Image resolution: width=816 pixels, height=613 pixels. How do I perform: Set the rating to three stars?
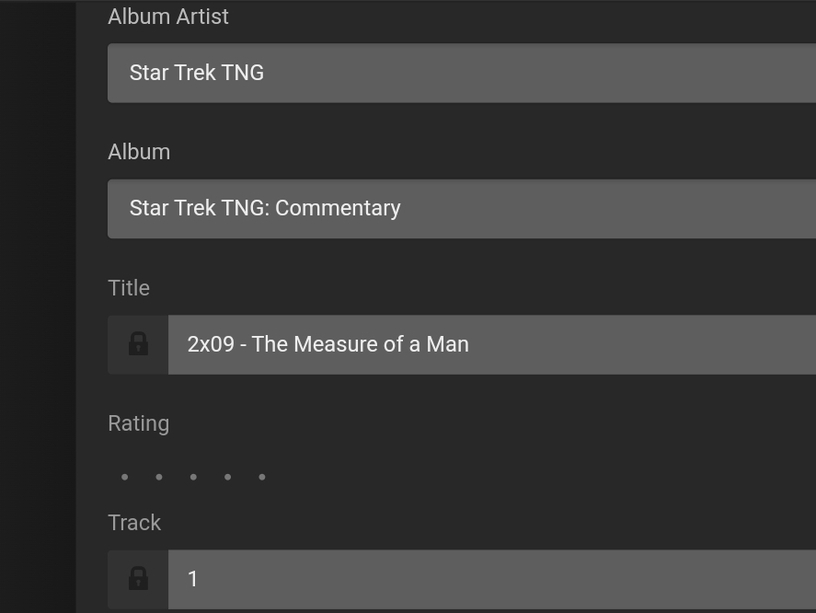[193, 477]
